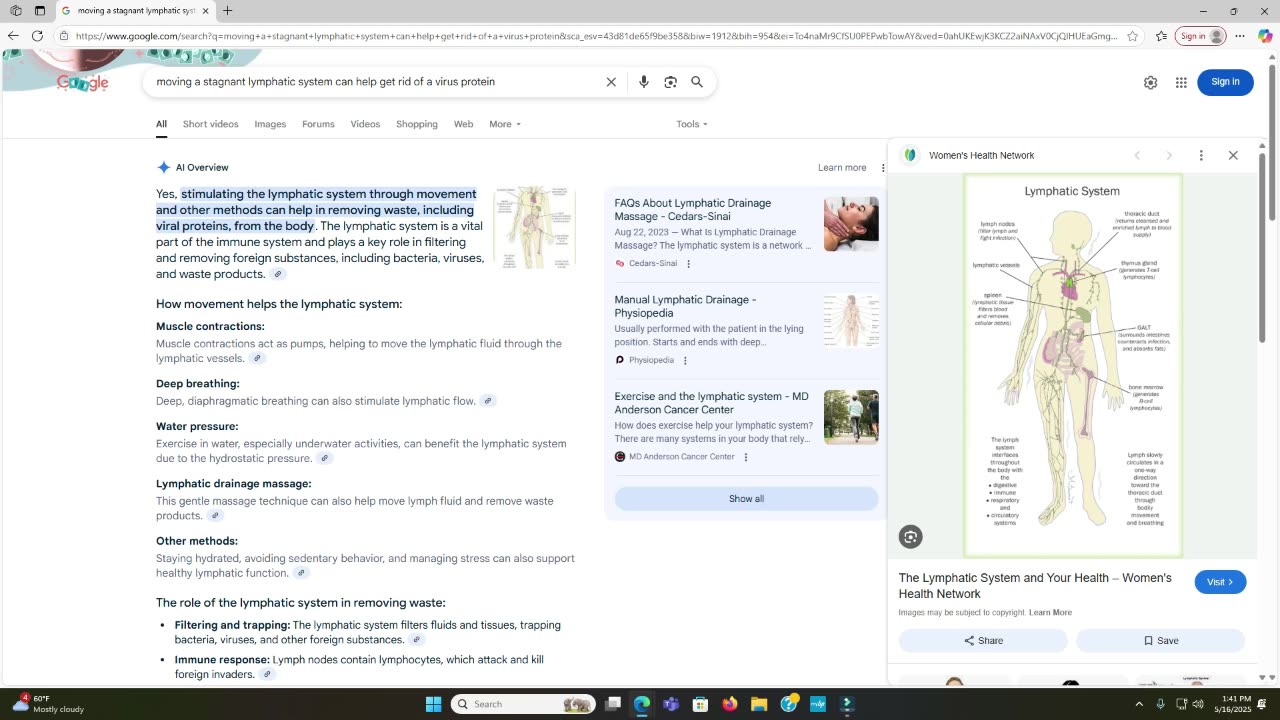Open source link for Deep breathing paragraph
The height and width of the screenshot is (720, 1280).
(488, 401)
